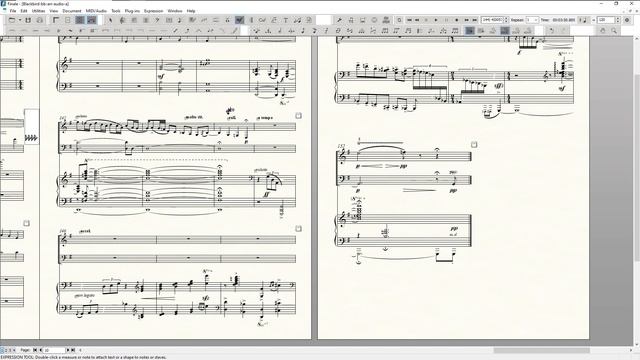The width and height of the screenshot is (640, 360).
Task: Select the Selection tool arrow
Action: point(110,20)
